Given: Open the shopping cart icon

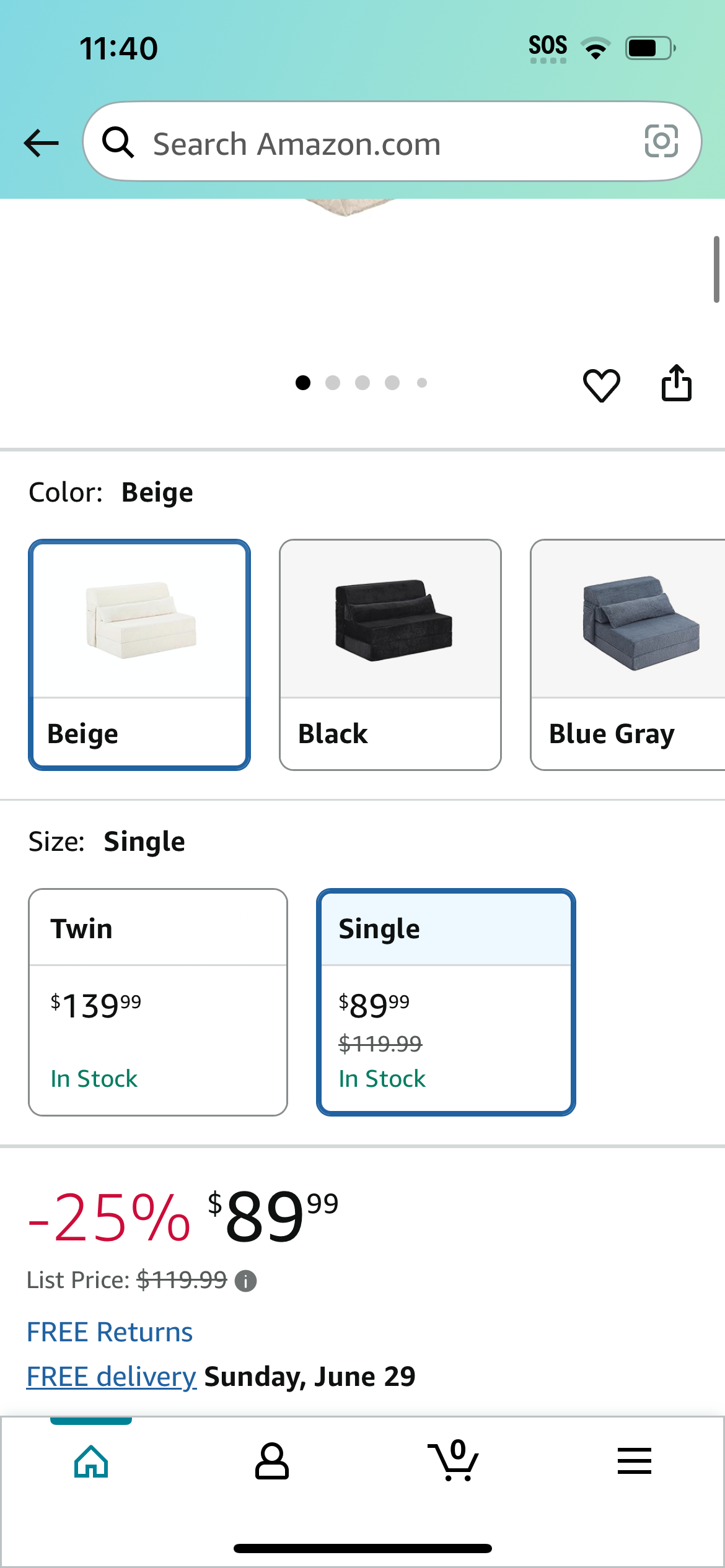Looking at the screenshot, I should pyautogui.click(x=453, y=1460).
